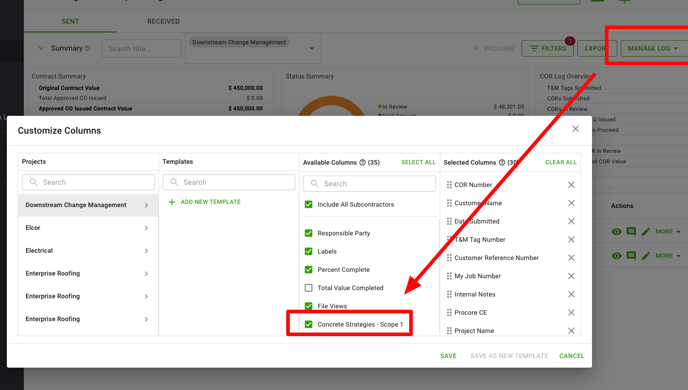Open MORE menu on second row
The height and width of the screenshot is (390, 688).
(668, 256)
